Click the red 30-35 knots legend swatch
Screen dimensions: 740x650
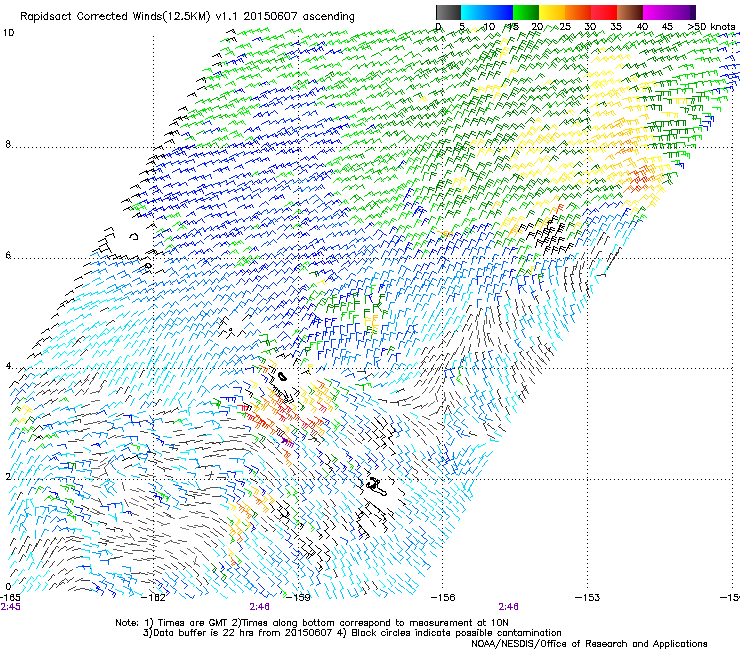coord(604,12)
